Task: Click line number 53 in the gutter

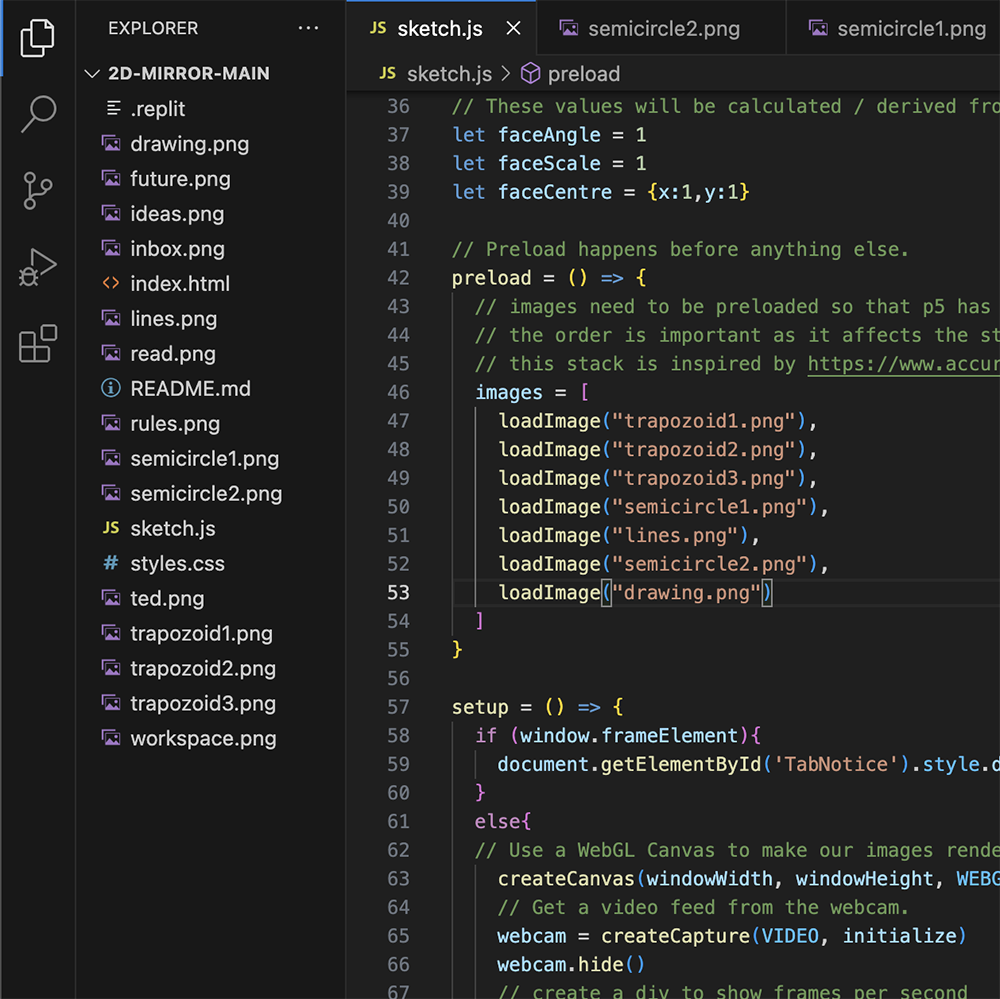Action: 398,592
